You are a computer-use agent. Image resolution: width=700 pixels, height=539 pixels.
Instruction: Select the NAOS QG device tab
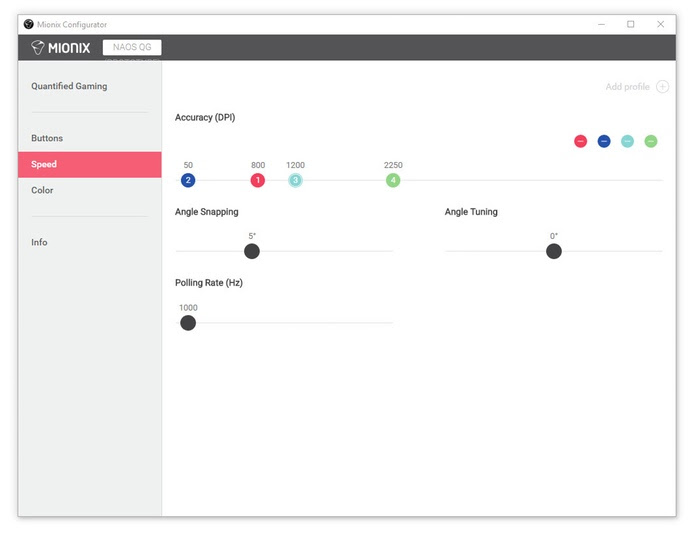point(132,47)
